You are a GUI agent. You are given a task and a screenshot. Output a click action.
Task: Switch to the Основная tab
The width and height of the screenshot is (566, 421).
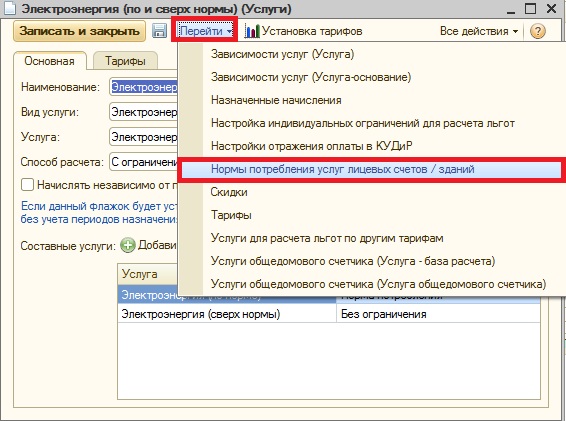point(50,61)
